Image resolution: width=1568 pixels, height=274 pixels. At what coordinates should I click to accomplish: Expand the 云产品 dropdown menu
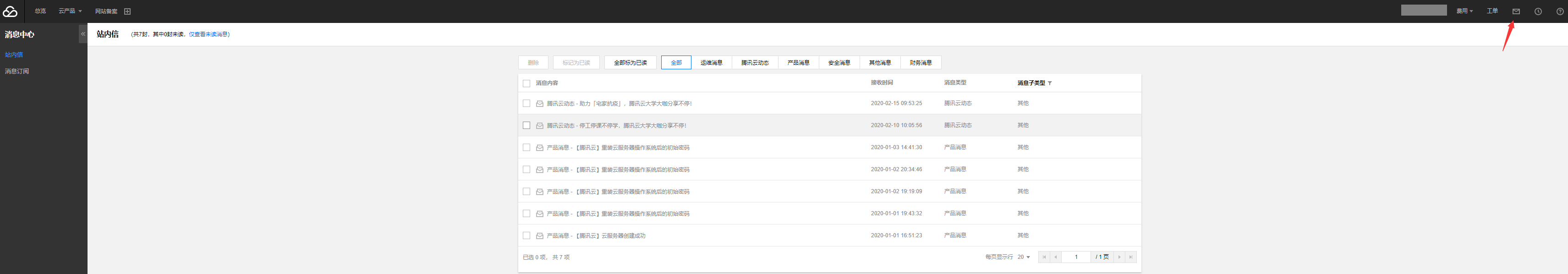coord(70,11)
